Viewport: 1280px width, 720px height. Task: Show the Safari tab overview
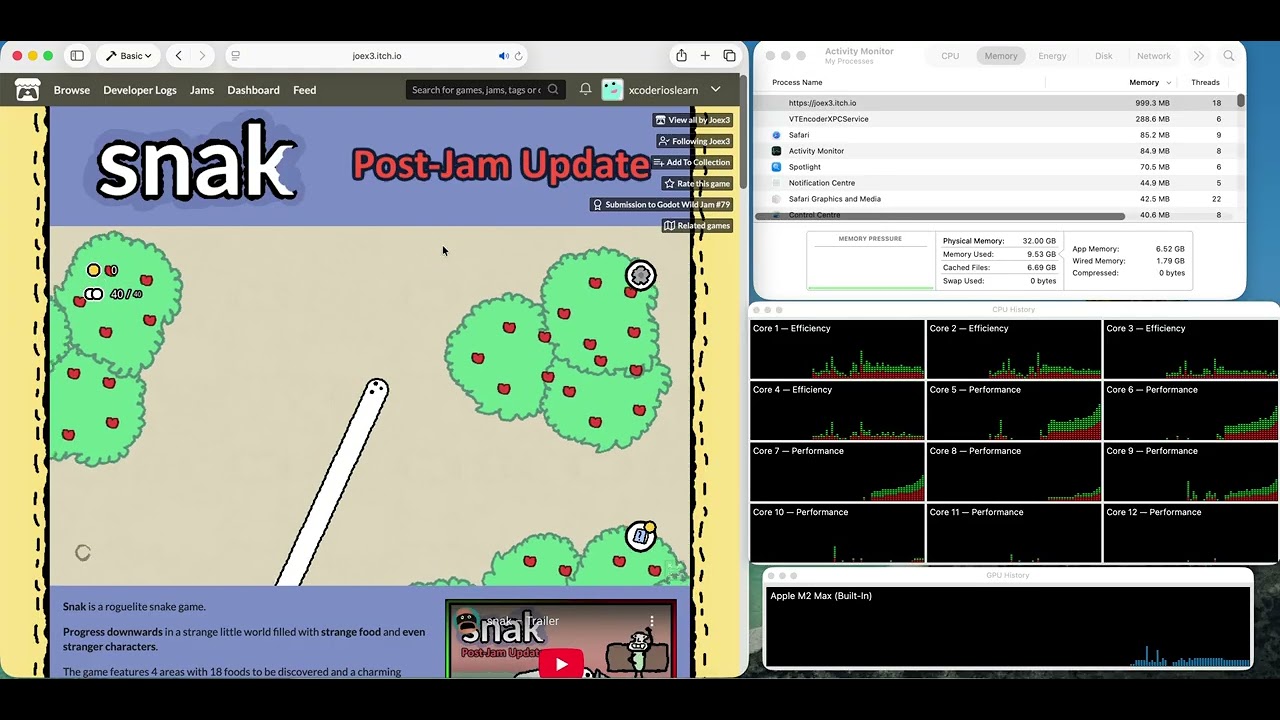729,56
